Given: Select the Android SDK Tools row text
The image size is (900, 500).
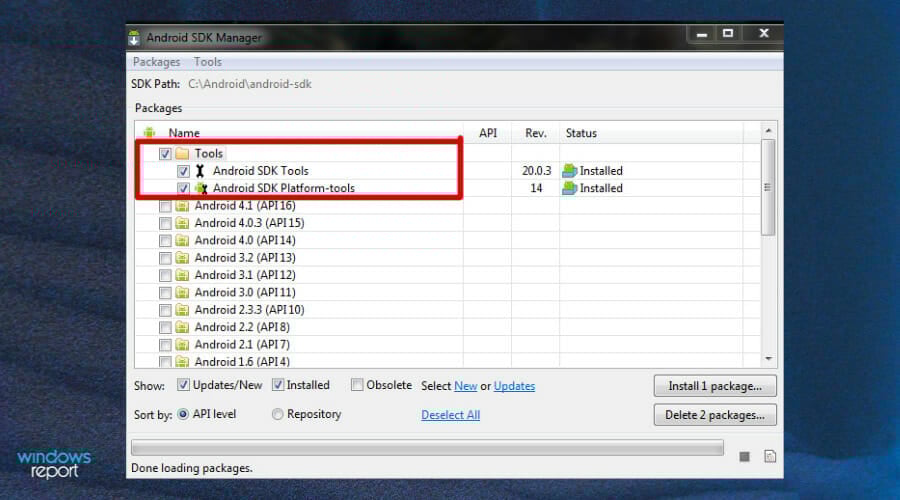Looking at the screenshot, I should click(x=261, y=170).
